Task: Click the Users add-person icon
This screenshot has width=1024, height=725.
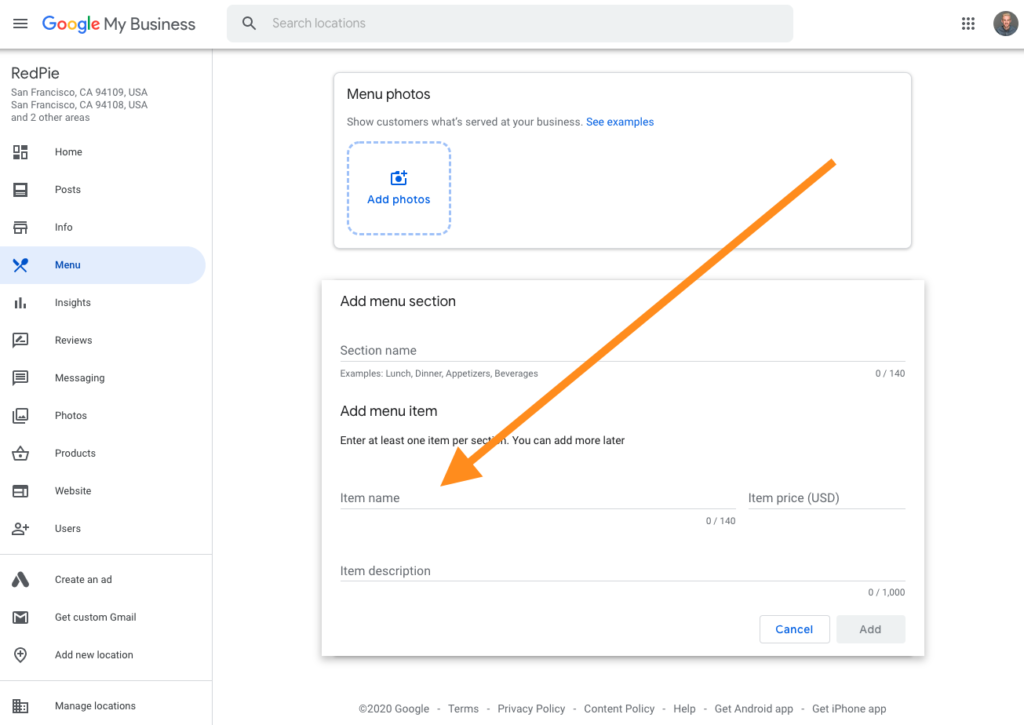Action: pyautogui.click(x=20, y=529)
